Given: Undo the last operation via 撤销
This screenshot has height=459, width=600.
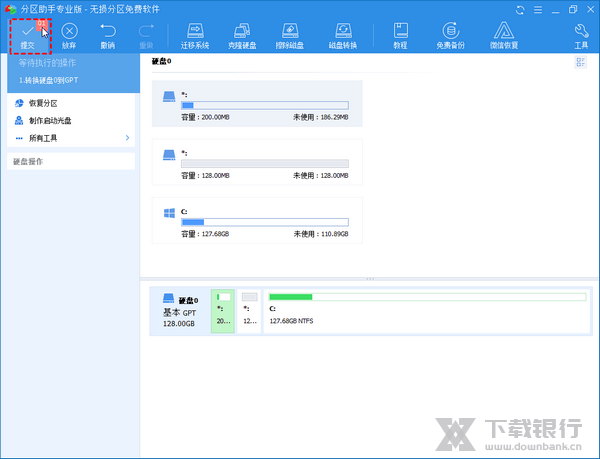Looking at the screenshot, I should coord(108,37).
